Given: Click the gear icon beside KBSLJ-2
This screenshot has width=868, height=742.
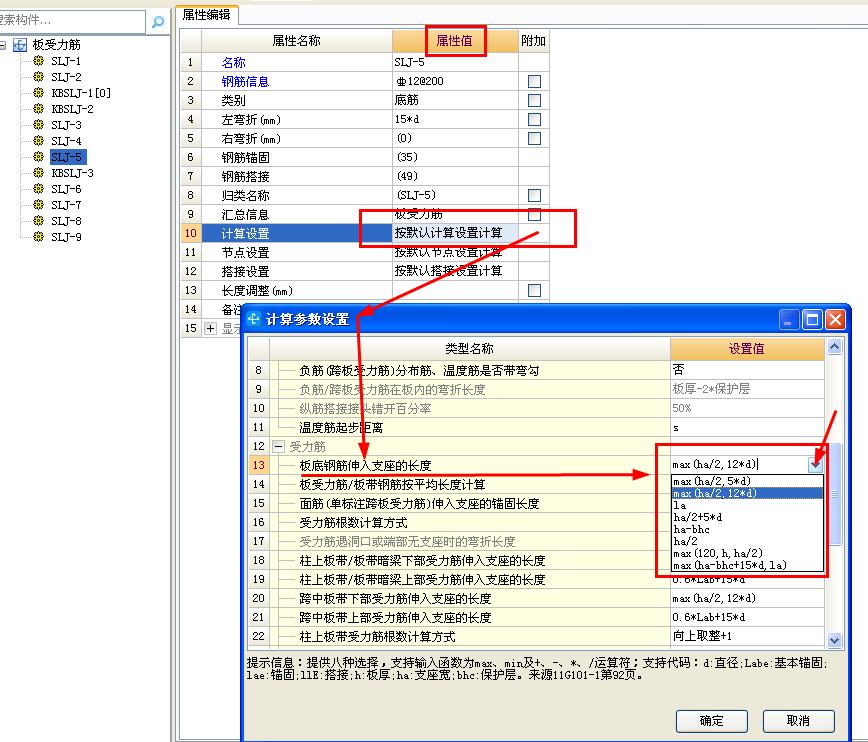Looking at the screenshot, I should (38, 109).
